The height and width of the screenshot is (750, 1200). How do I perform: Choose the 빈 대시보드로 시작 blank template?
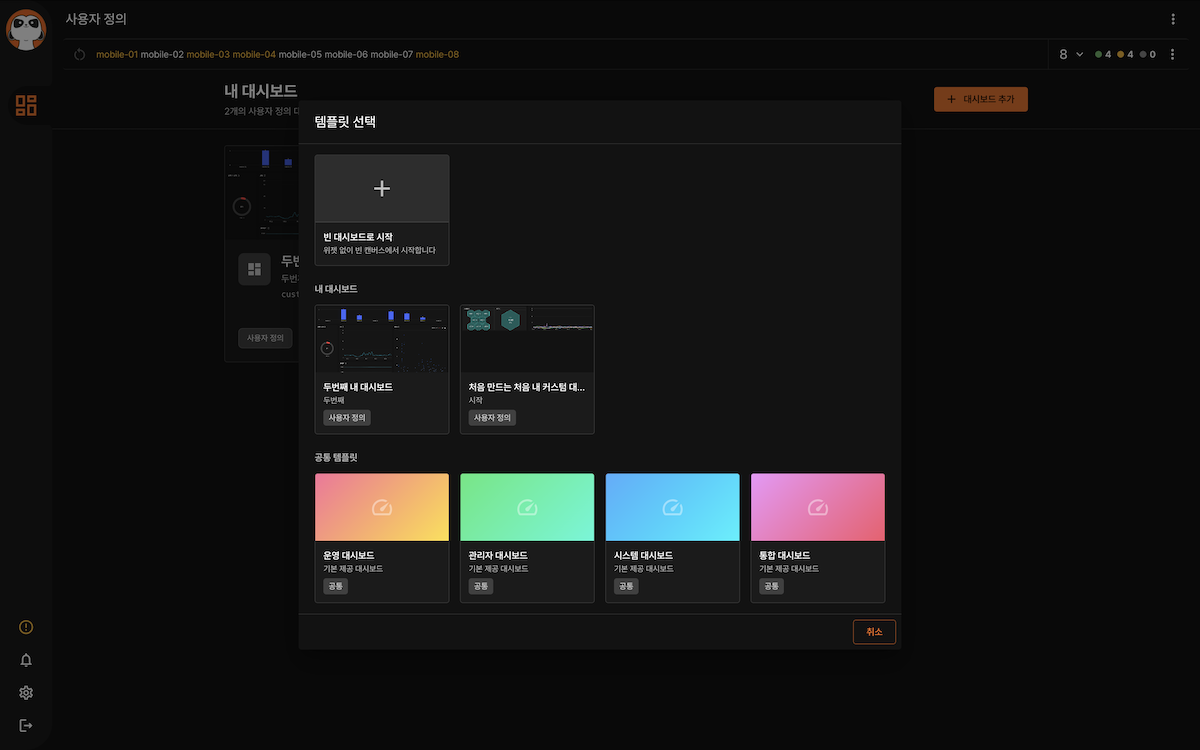point(381,210)
